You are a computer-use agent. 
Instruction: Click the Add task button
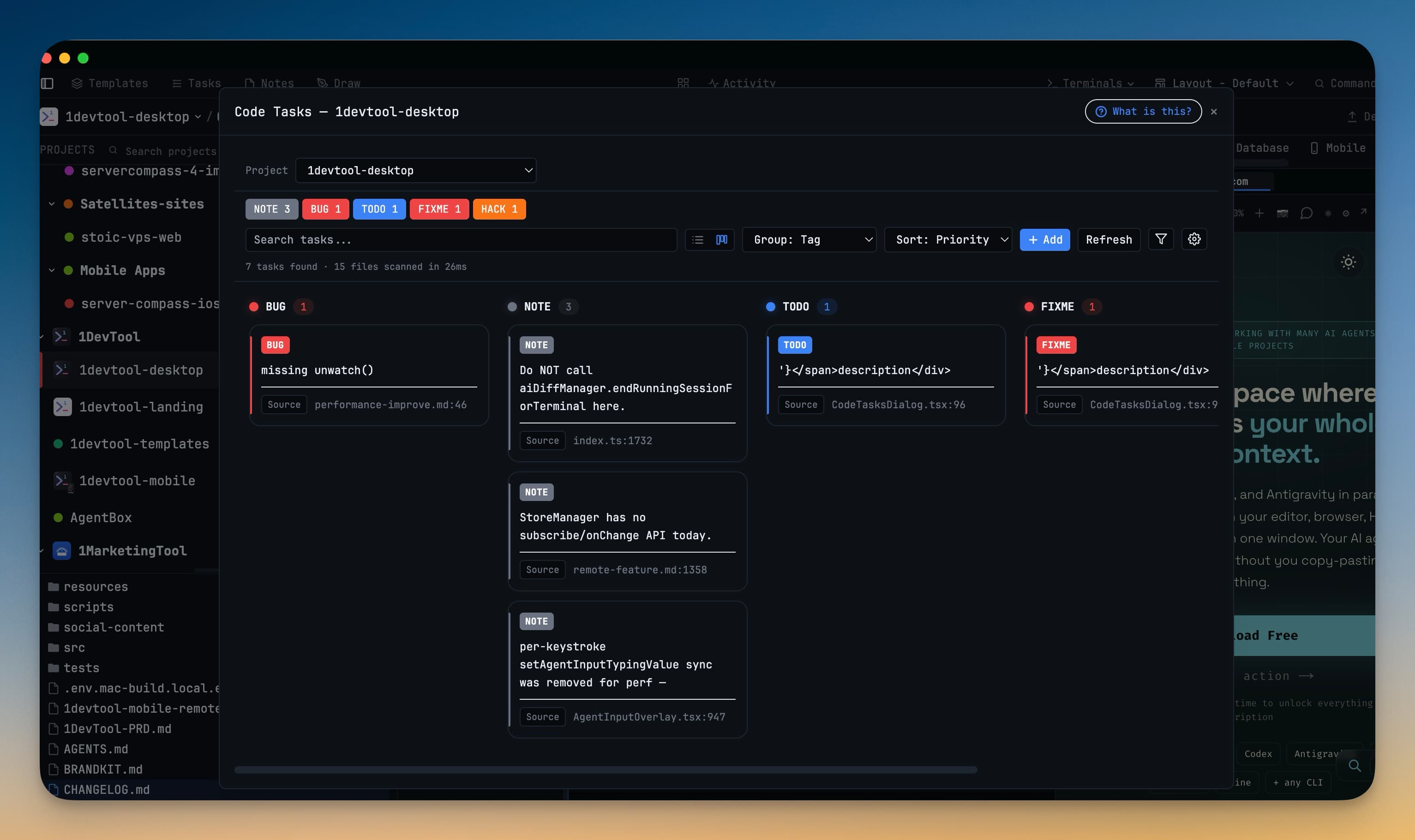[1045, 239]
